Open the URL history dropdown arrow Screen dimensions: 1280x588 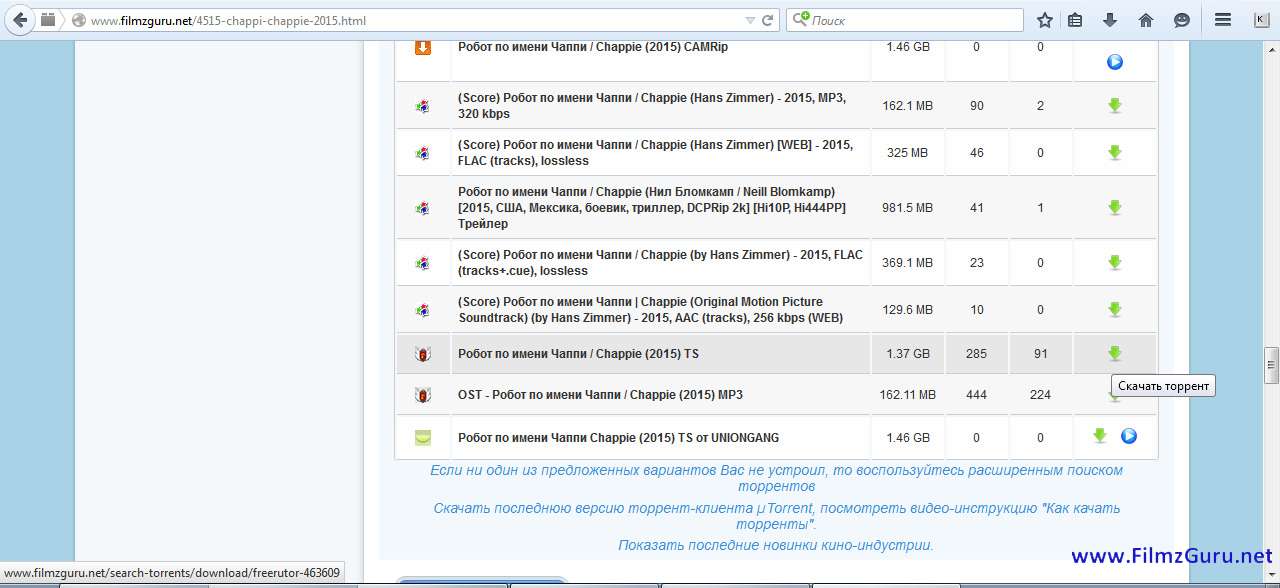750,20
